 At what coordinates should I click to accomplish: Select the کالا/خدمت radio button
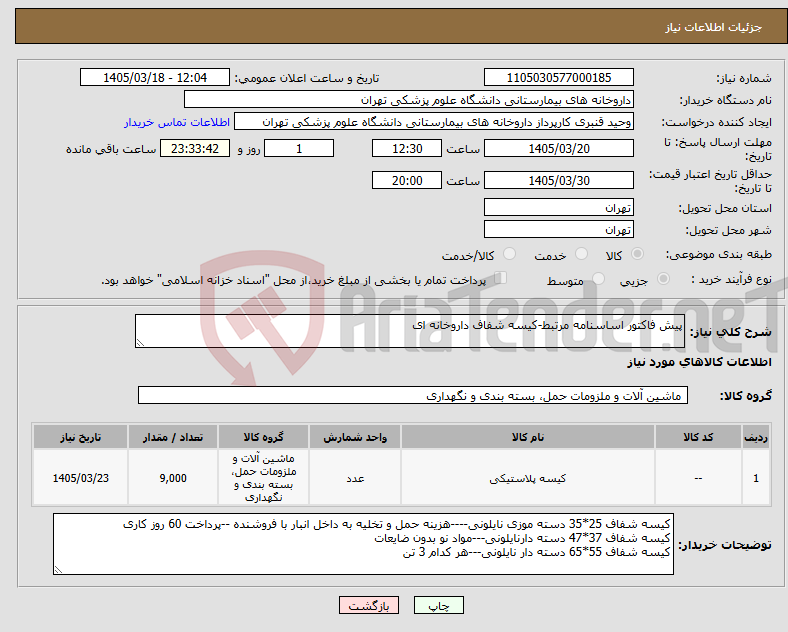click(x=510, y=254)
